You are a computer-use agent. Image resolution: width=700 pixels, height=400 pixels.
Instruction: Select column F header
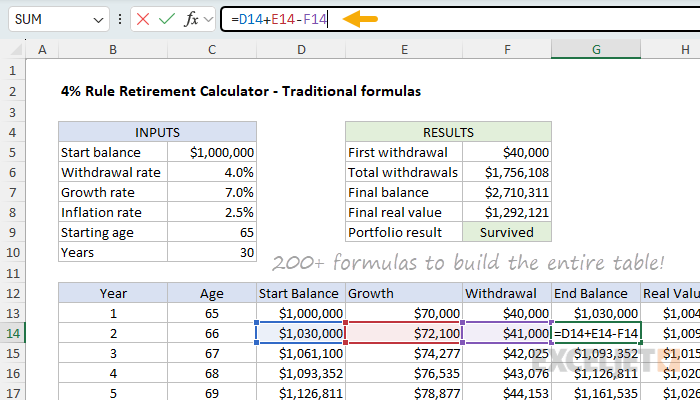[507, 49]
